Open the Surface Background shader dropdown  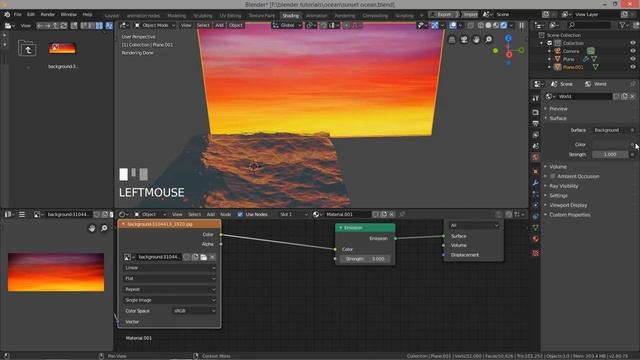click(x=611, y=130)
